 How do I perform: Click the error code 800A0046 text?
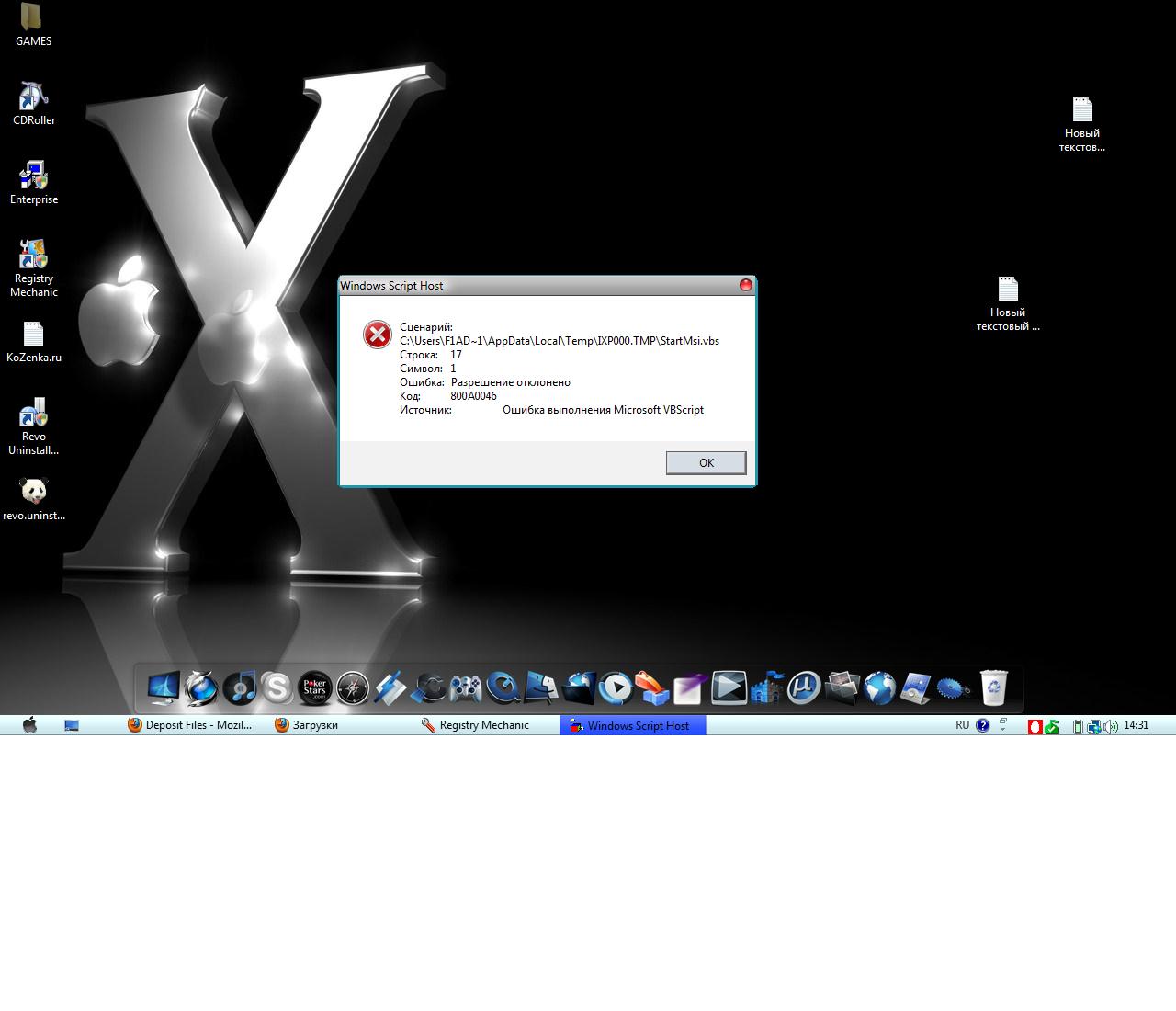tap(473, 396)
